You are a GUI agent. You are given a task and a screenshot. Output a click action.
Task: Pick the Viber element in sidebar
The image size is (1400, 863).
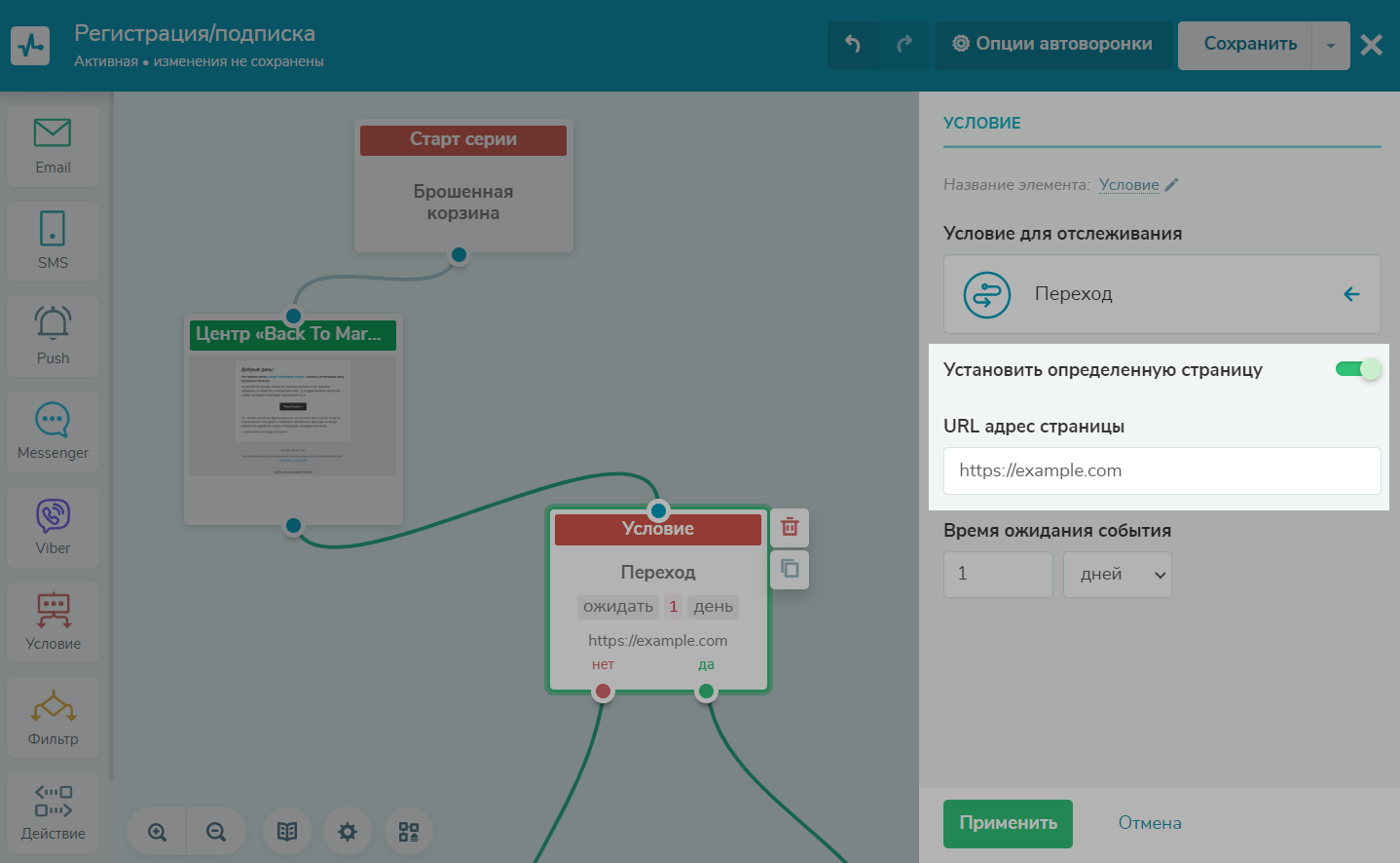(x=53, y=527)
